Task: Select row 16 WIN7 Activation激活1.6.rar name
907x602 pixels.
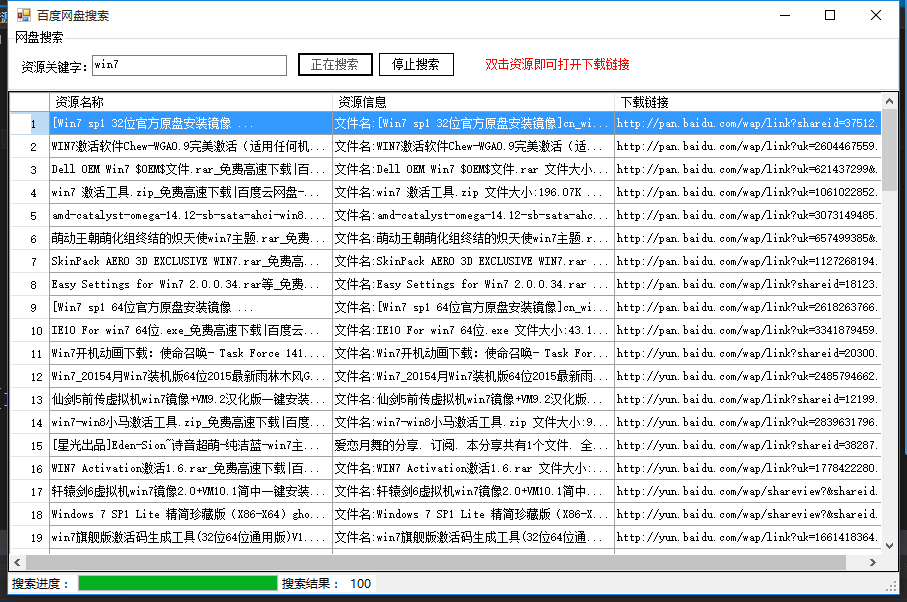Action: (x=191, y=468)
